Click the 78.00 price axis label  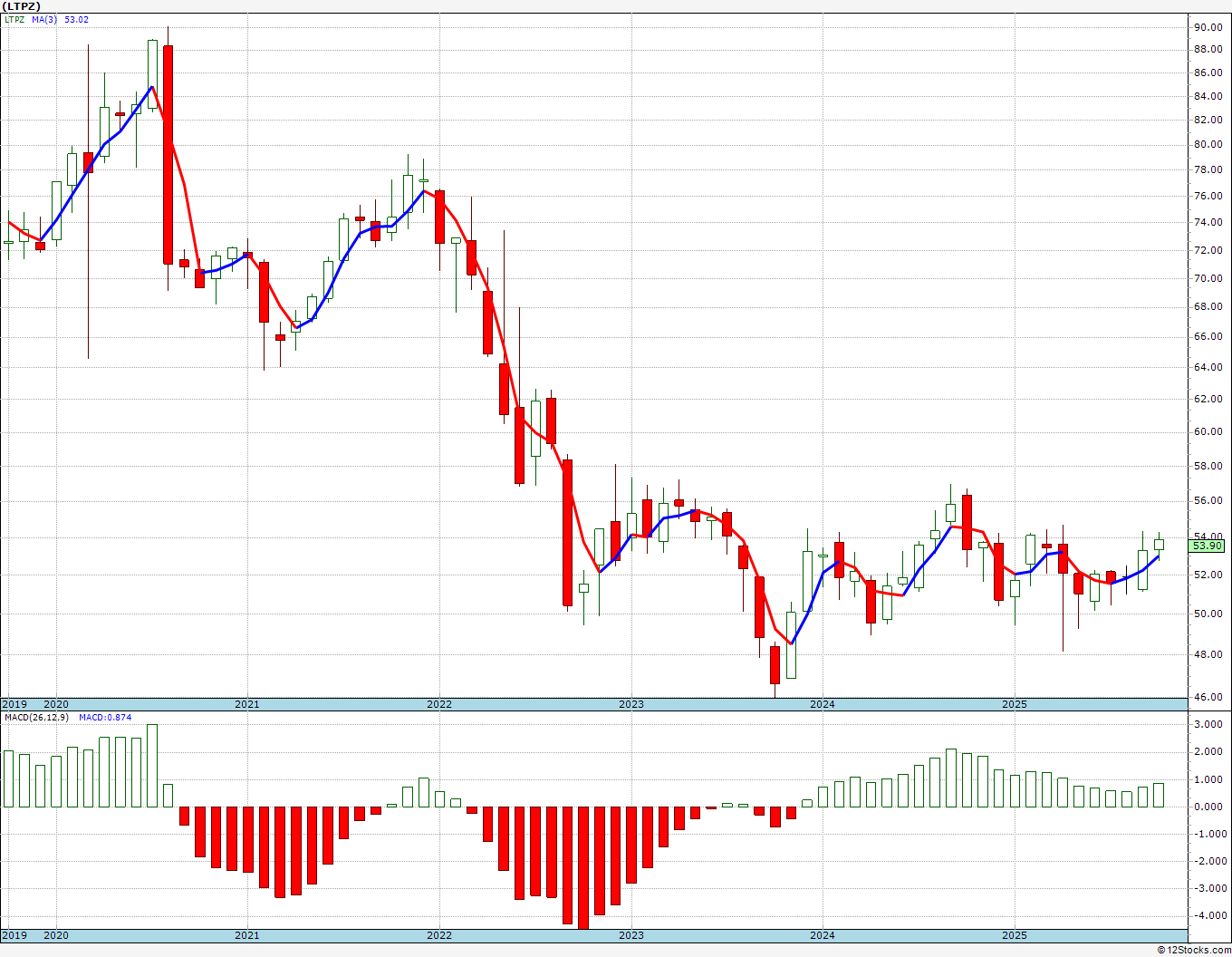(1208, 169)
